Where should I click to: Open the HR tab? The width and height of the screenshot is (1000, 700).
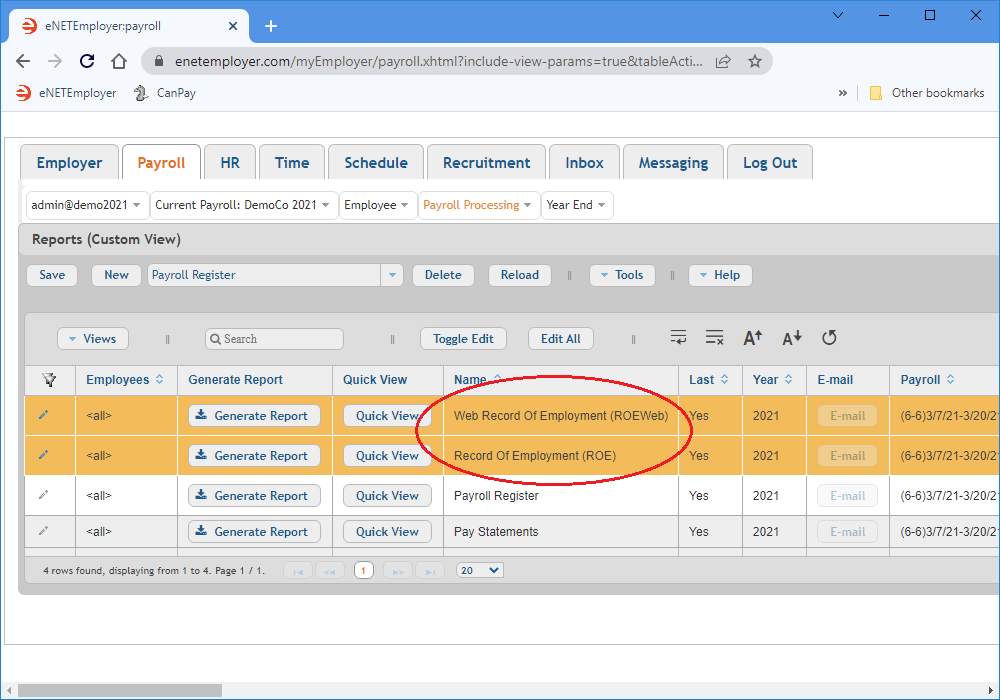[x=229, y=163]
